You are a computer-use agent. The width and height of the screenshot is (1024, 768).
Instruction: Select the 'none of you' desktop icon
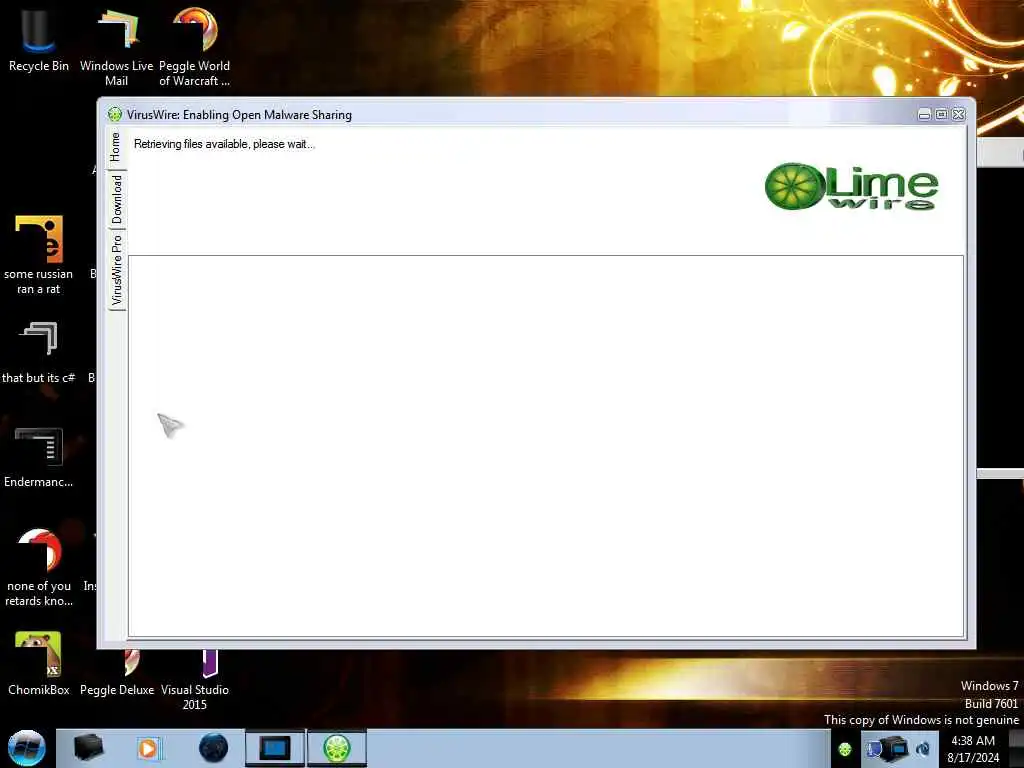[x=39, y=567]
